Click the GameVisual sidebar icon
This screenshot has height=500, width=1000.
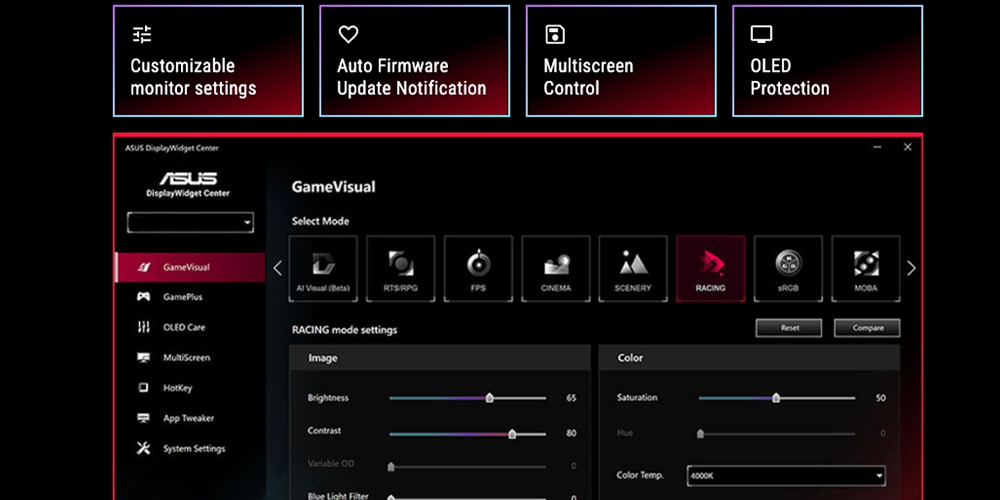pos(144,267)
